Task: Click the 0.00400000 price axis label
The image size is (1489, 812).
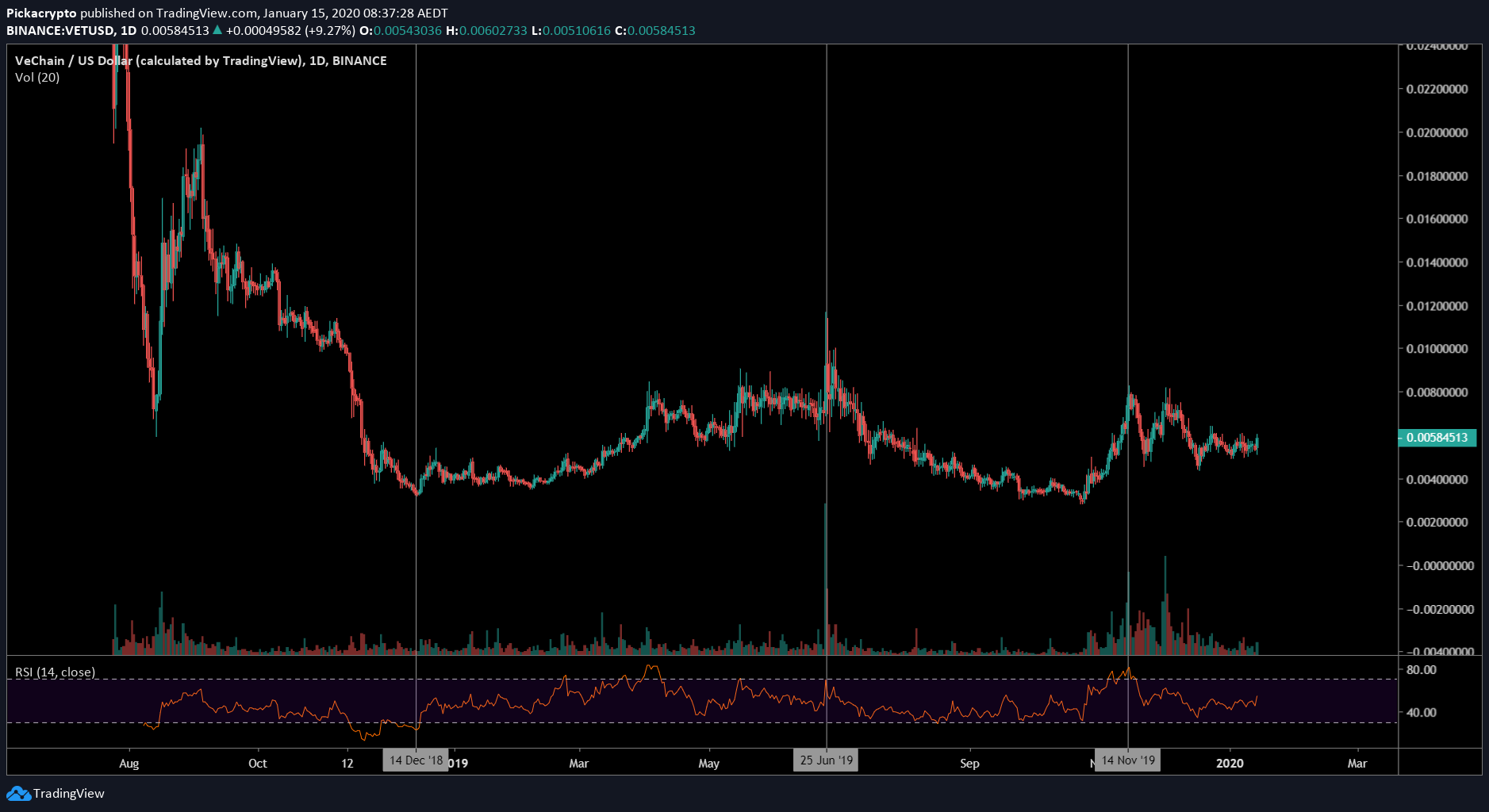Action: [x=1437, y=480]
